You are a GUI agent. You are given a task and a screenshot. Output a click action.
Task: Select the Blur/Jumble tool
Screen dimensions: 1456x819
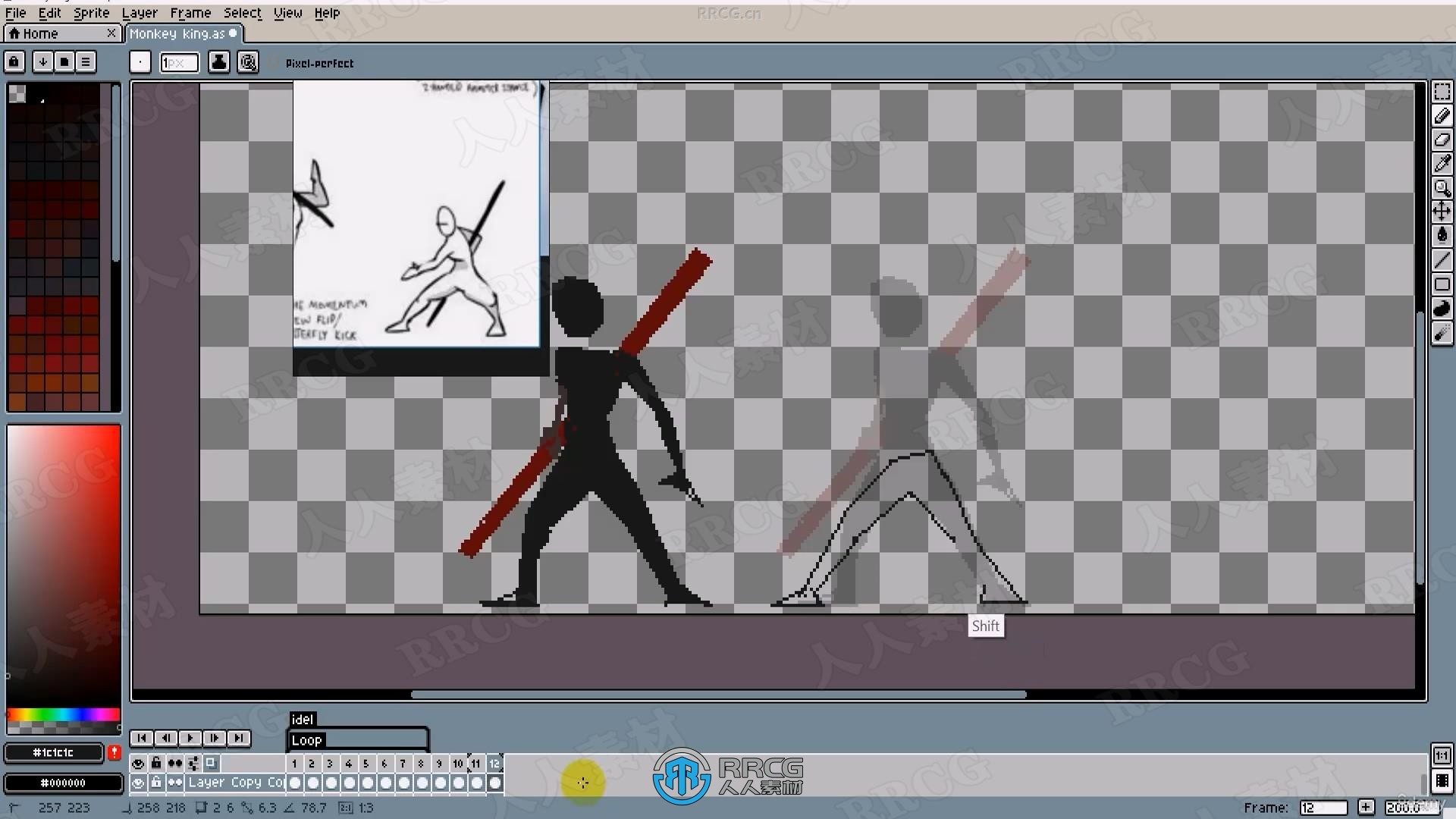[1442, 333]
